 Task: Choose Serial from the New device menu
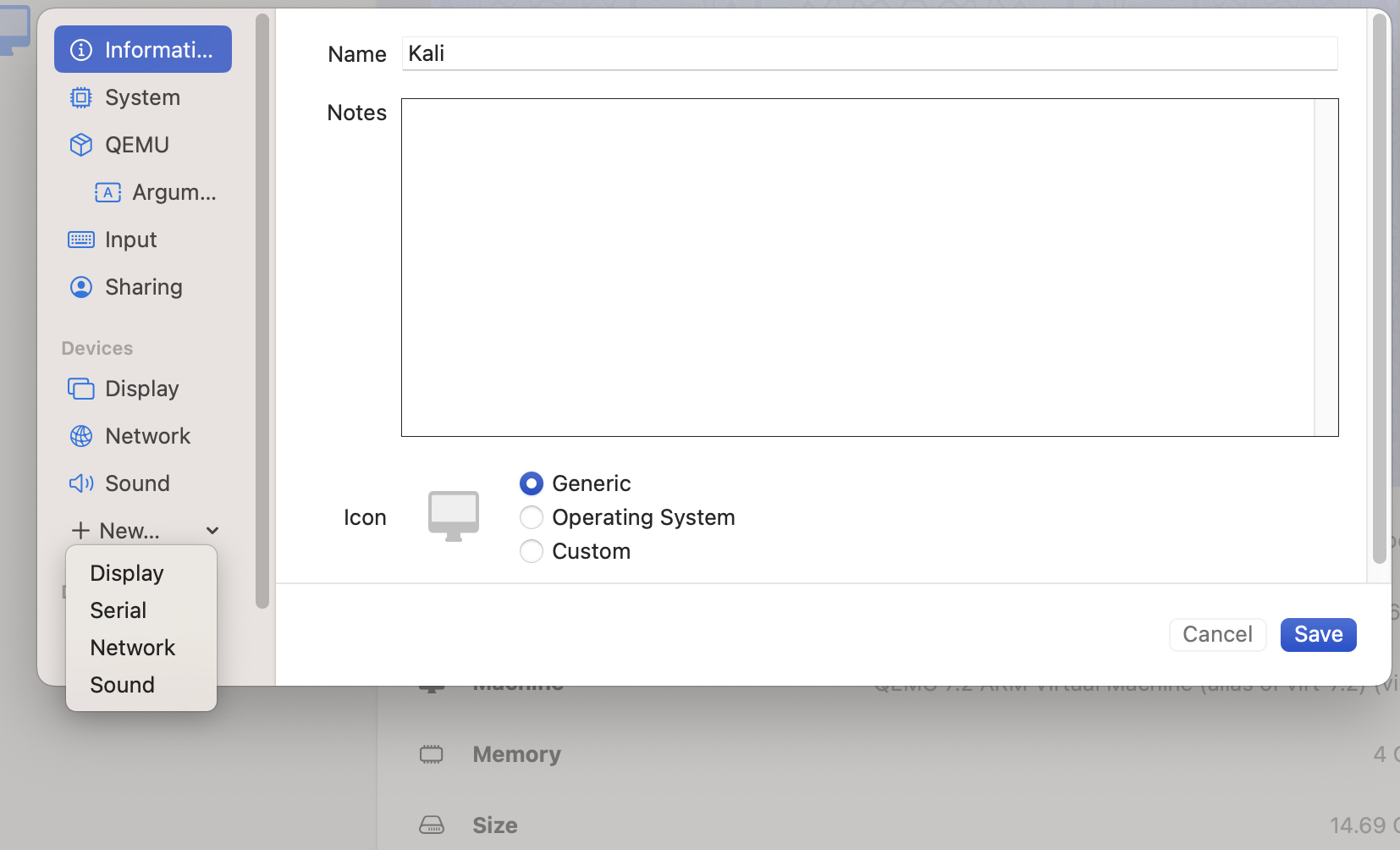(119, 610)
